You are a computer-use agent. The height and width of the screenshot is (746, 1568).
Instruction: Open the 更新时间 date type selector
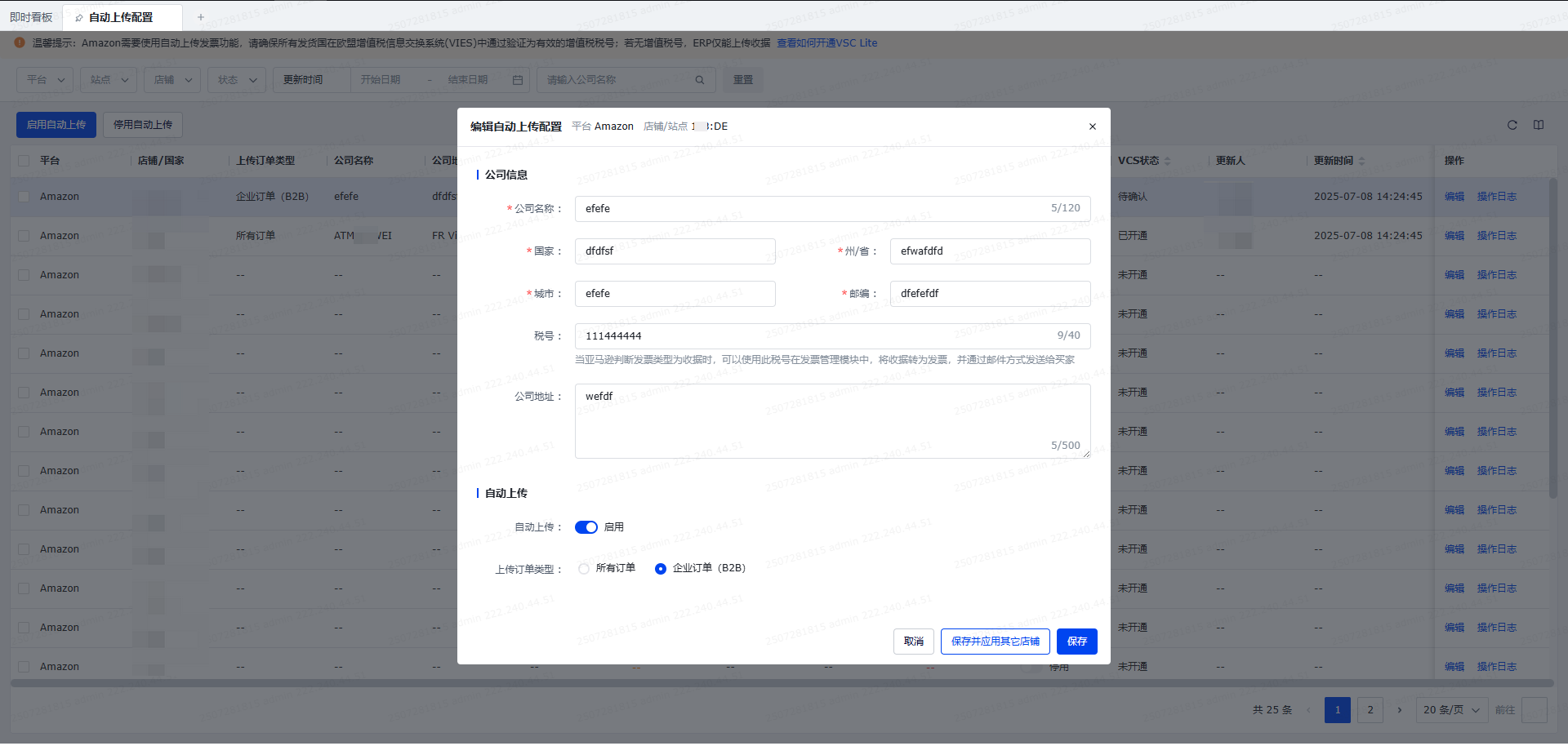pos(312,80)
